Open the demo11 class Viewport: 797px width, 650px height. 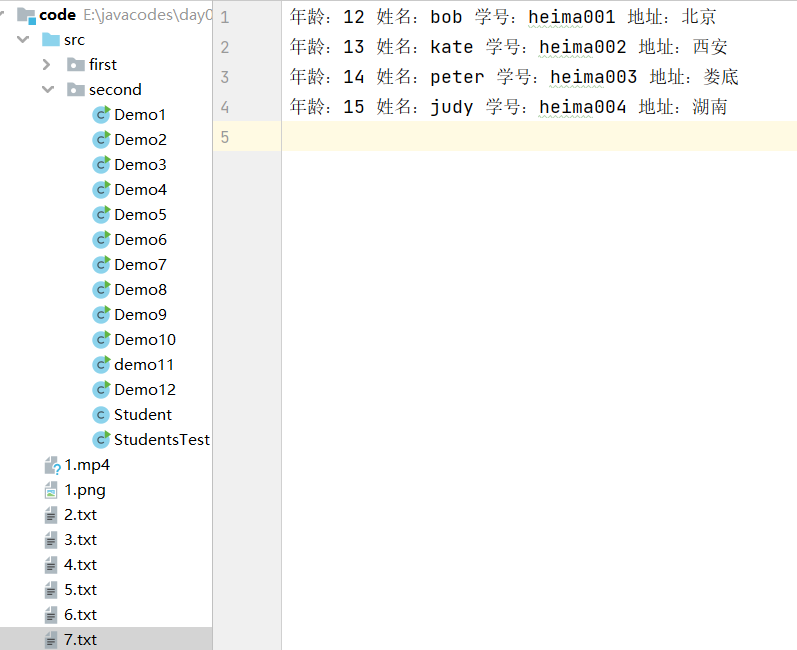[x=144, y=364]
